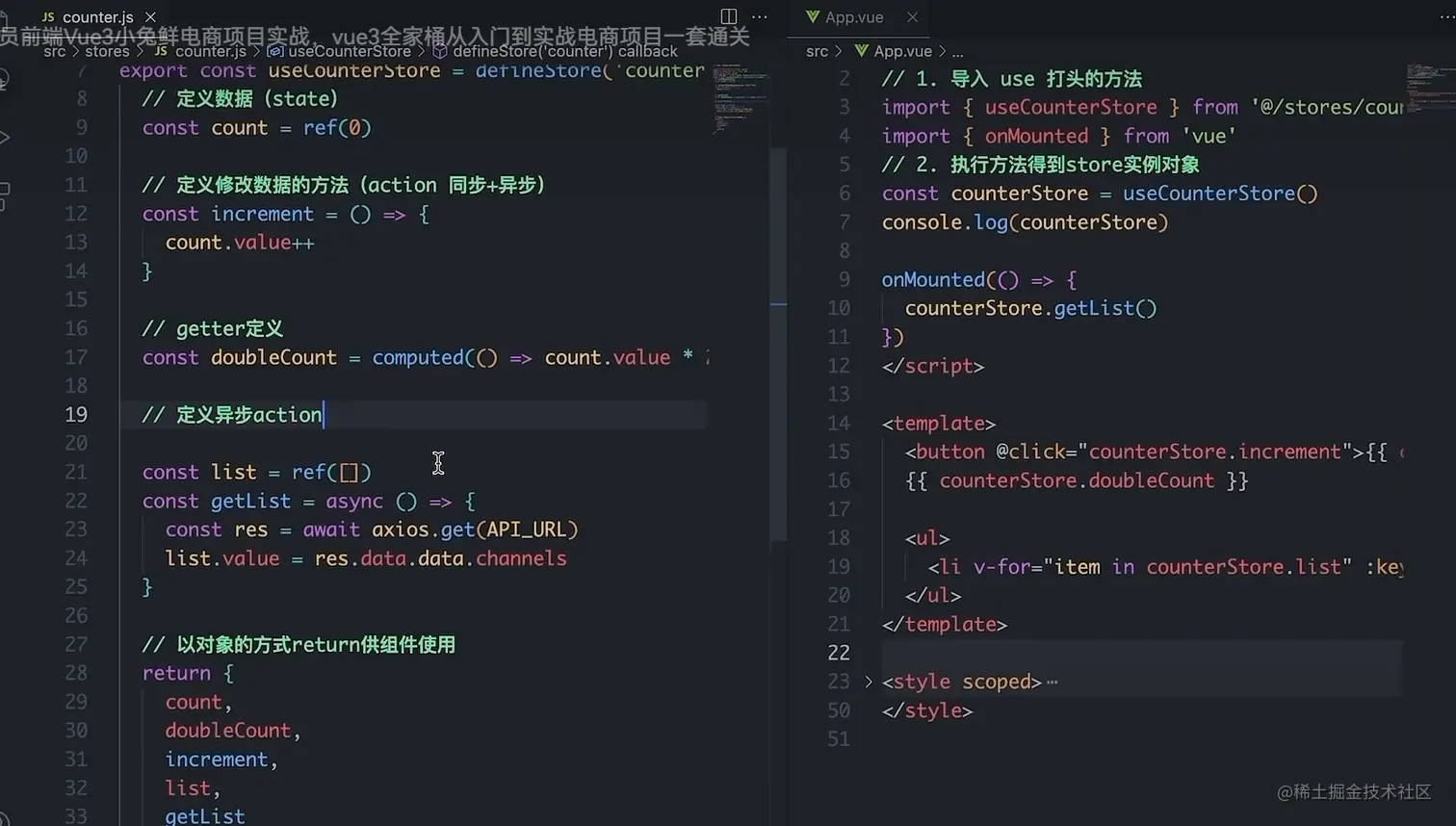Click the comment '// getter定义'
This screenshot has width=1456, height=826.
(x=213, y=328)
